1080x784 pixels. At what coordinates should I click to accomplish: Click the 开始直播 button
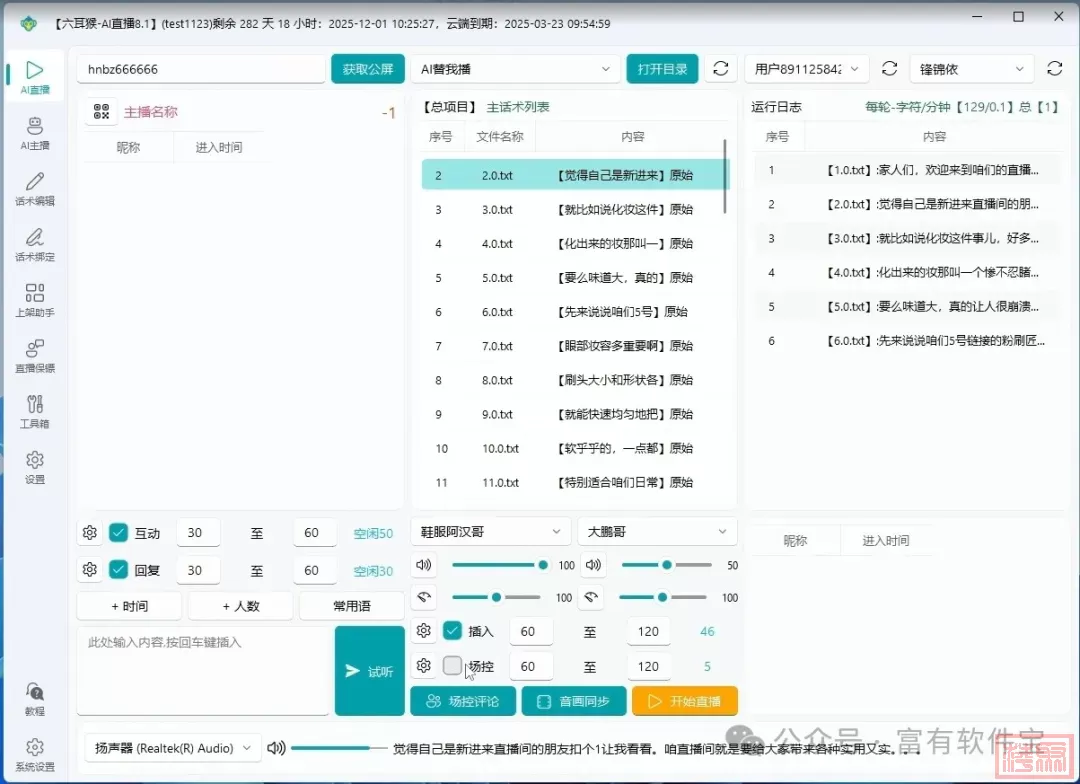pos(684,701)
